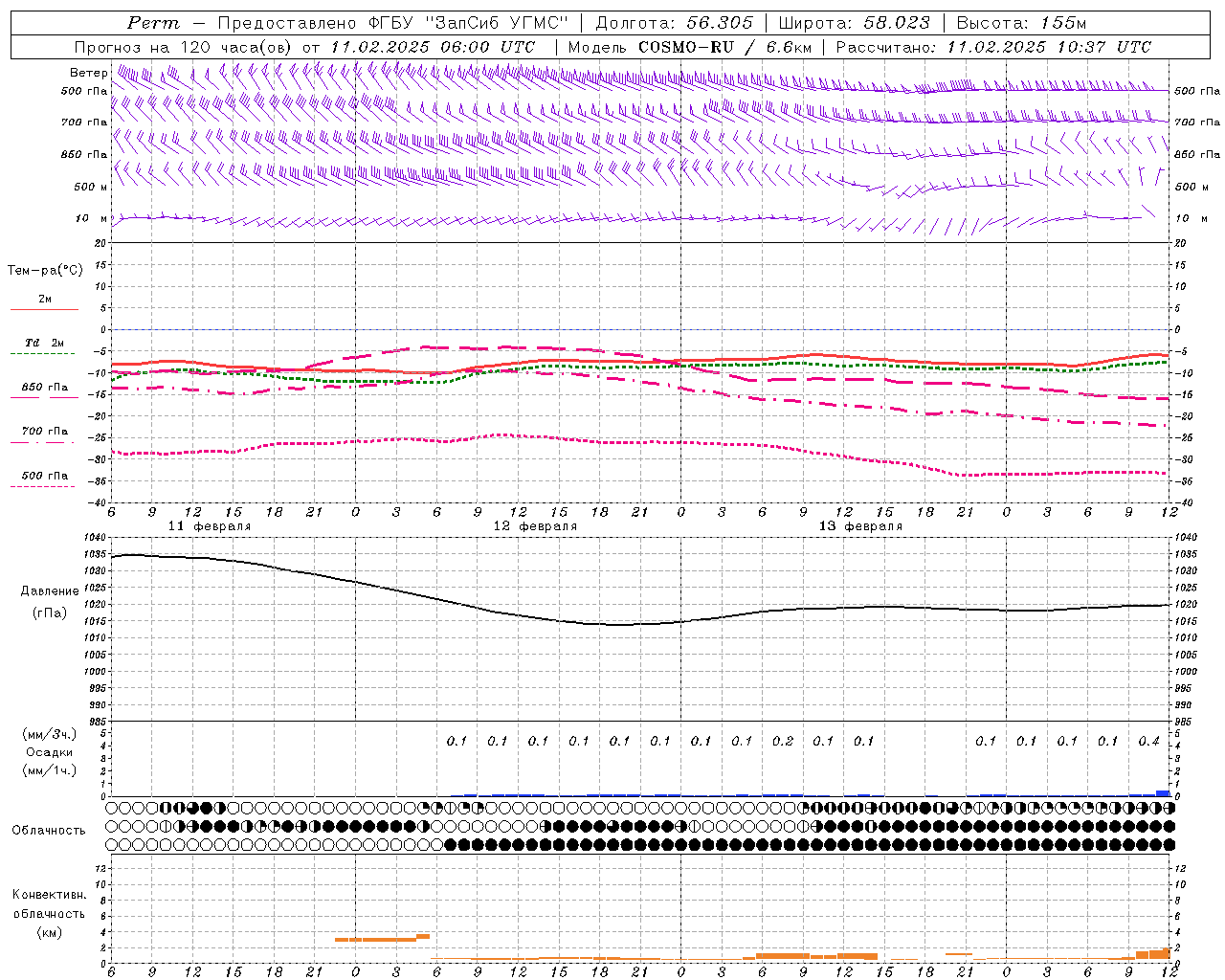
Task: Click the right 10 м wind level label
Action: coord(1192,218)
